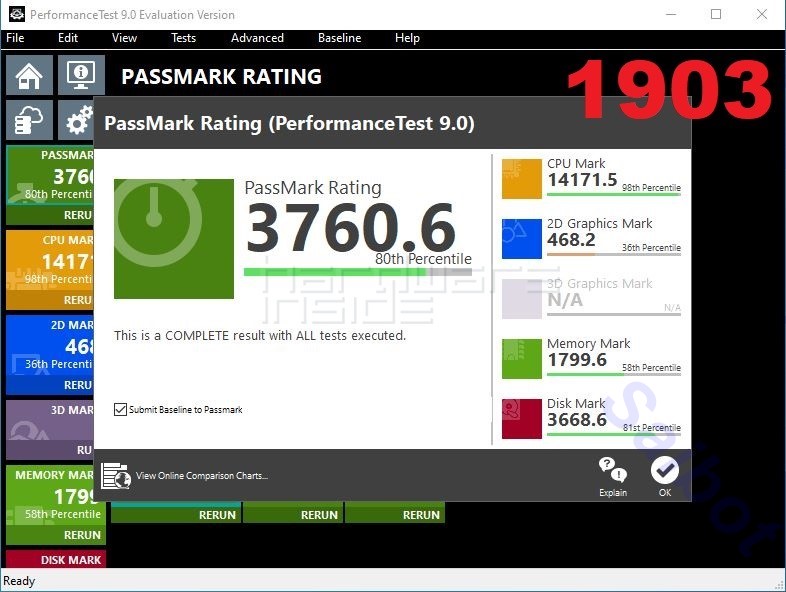
Task: Open the Advanced menu
Action: coord(257,38)
